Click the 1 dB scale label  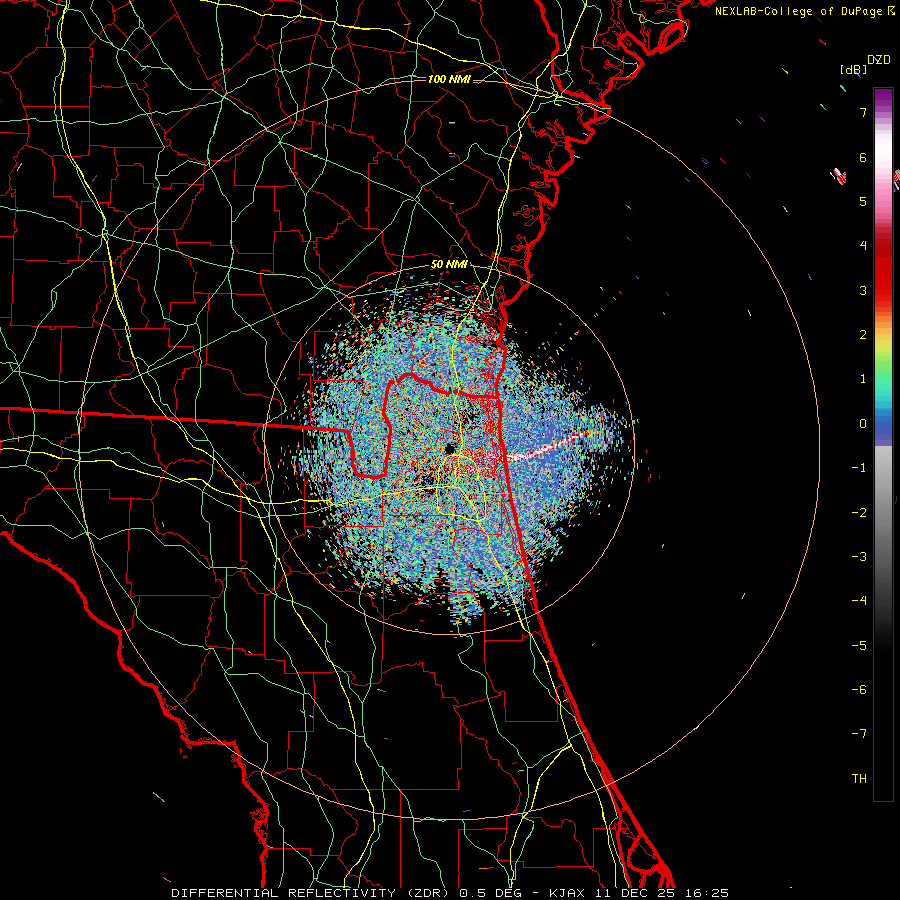coord(863,379)
